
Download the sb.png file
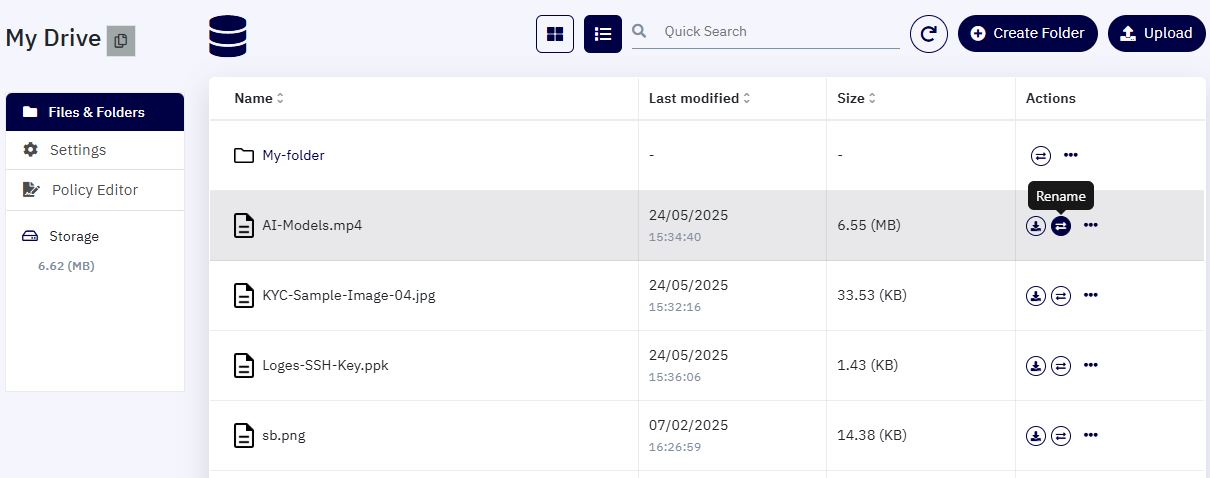tap(1036, 436)
